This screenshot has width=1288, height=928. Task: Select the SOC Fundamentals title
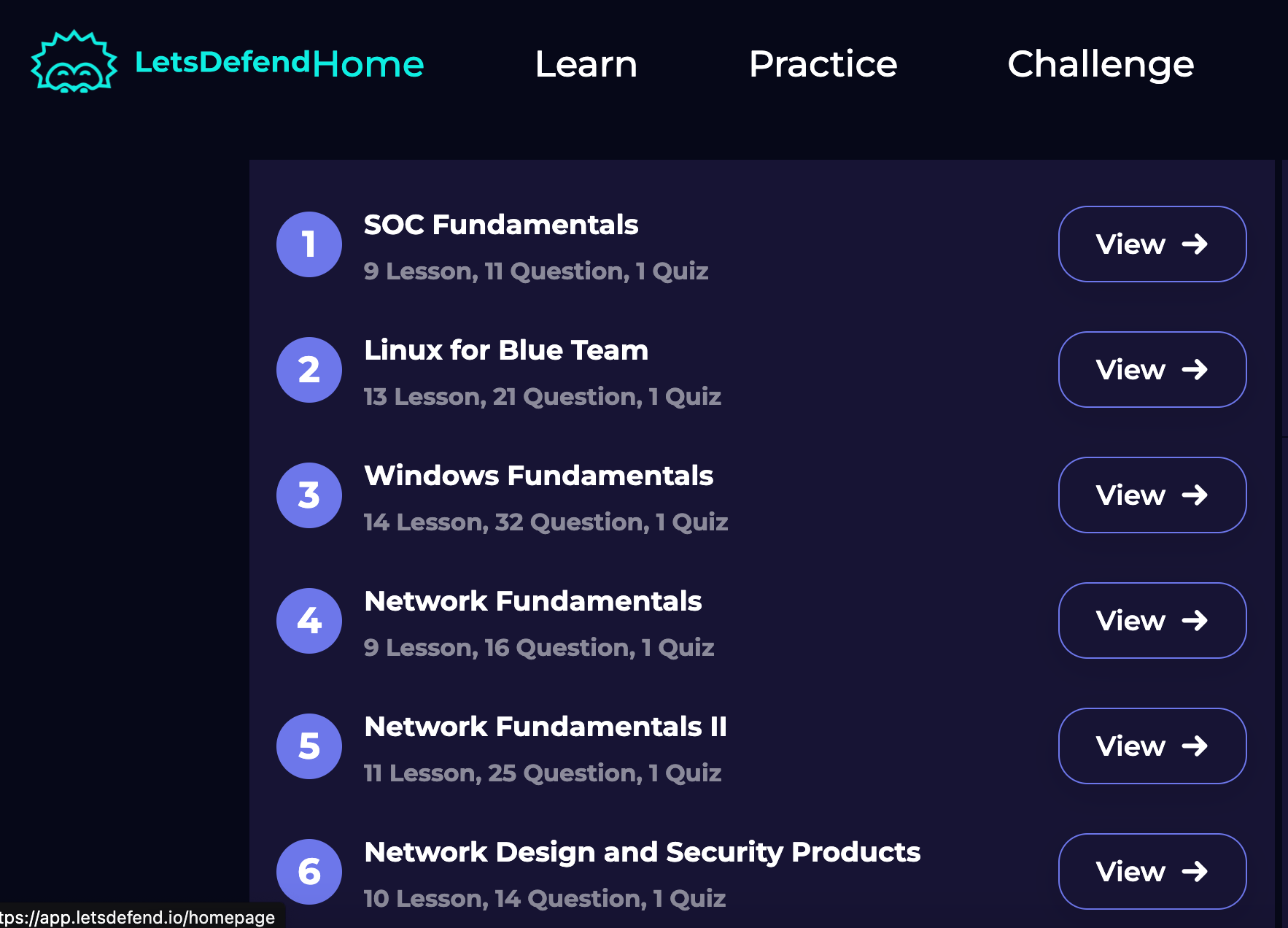501,225
